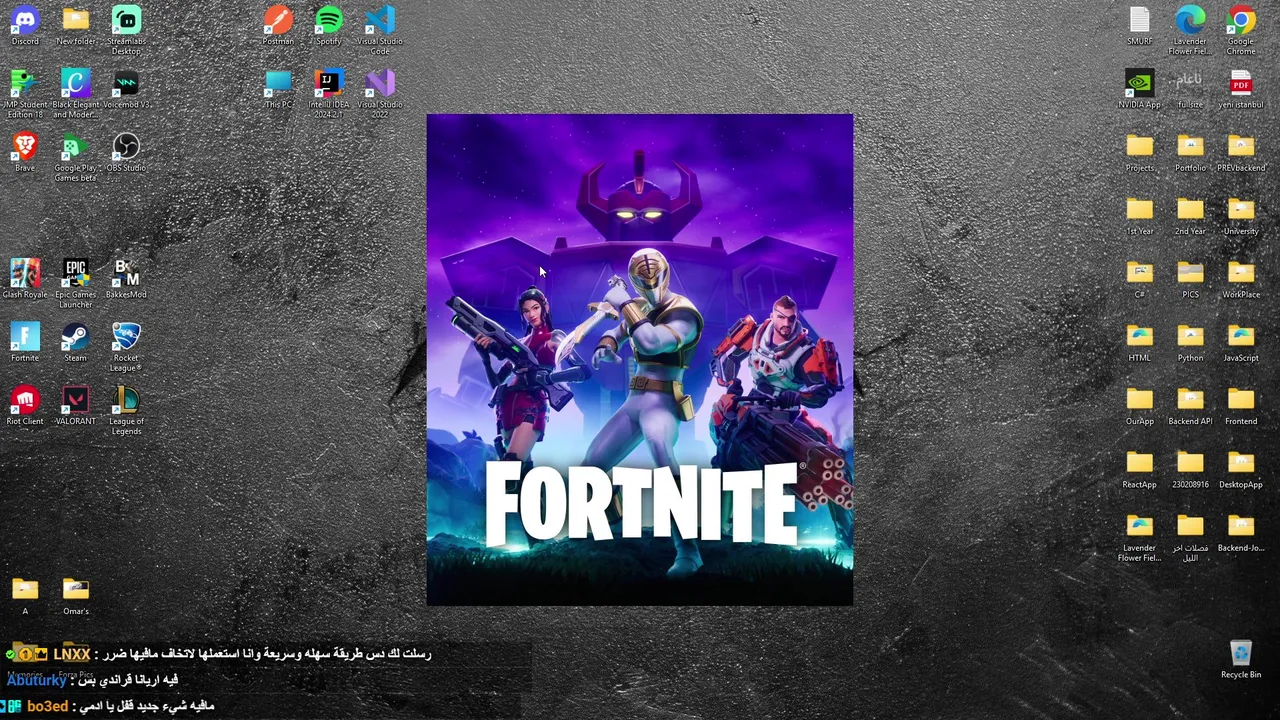
Task: Open the ReactApp folder
Action: [x=1140, y=470]
